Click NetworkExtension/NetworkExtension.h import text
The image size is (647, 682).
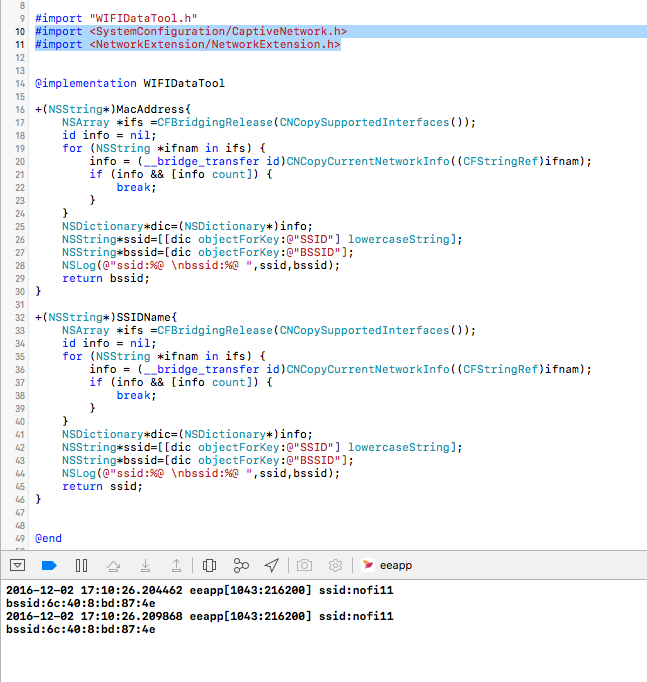click(215, 44)
